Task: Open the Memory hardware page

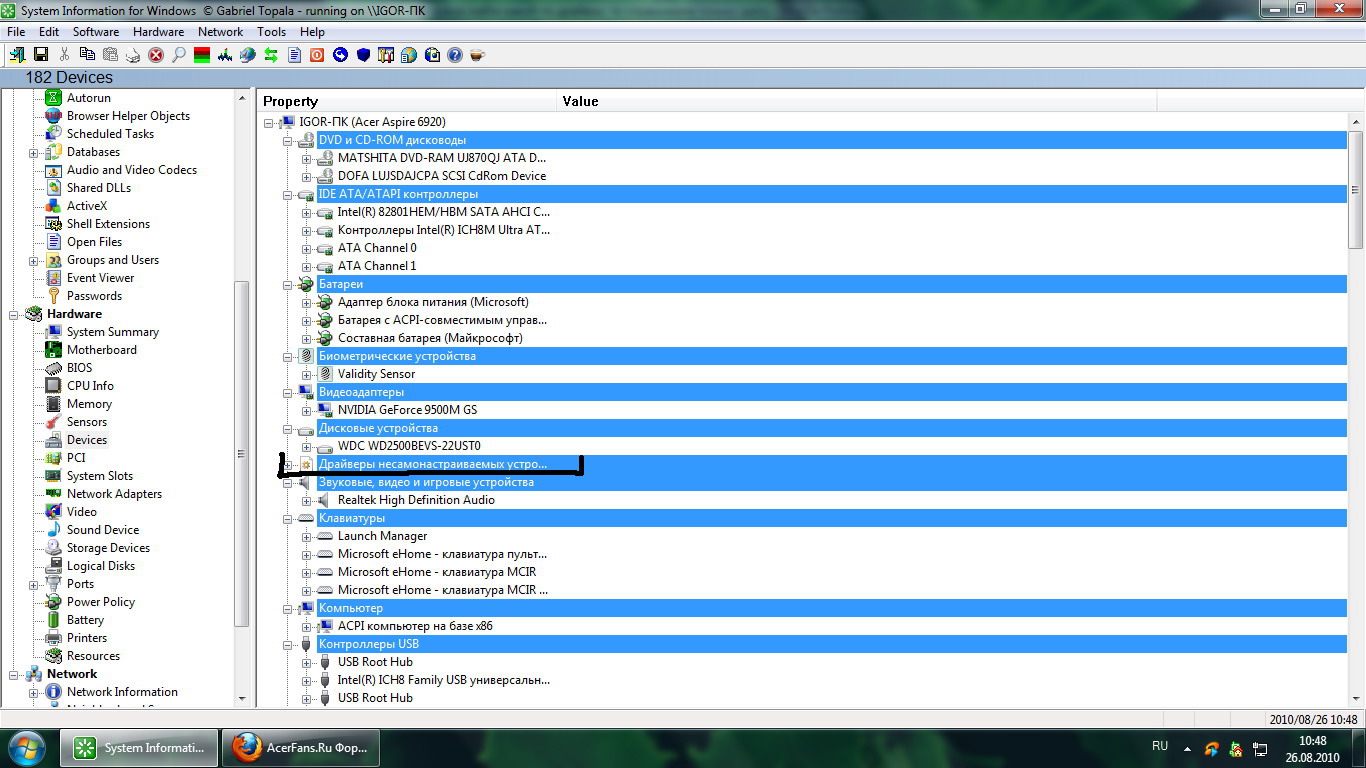Action: click(x=89, y=404)
